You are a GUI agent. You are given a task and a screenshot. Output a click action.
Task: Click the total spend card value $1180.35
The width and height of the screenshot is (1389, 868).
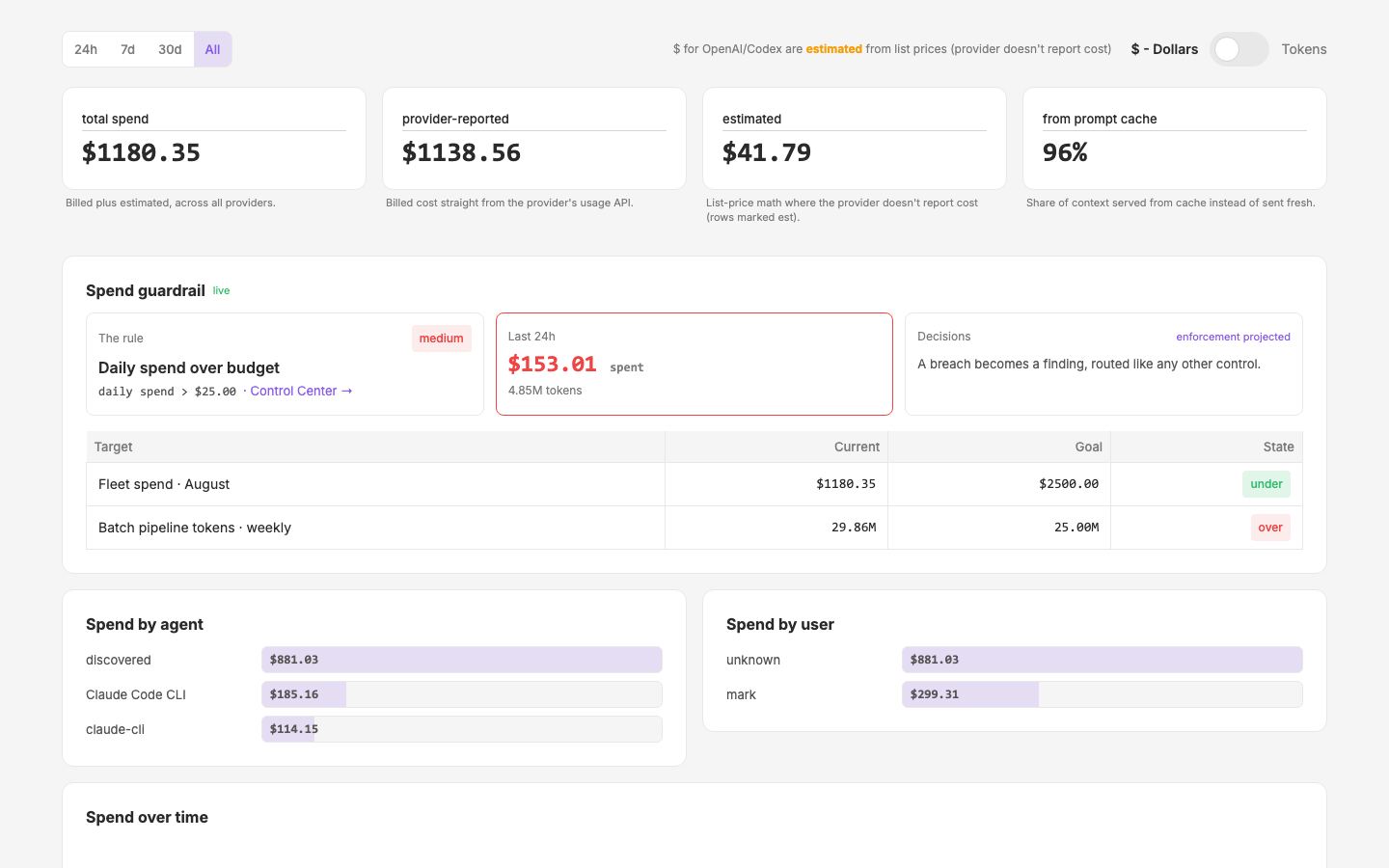141,152
